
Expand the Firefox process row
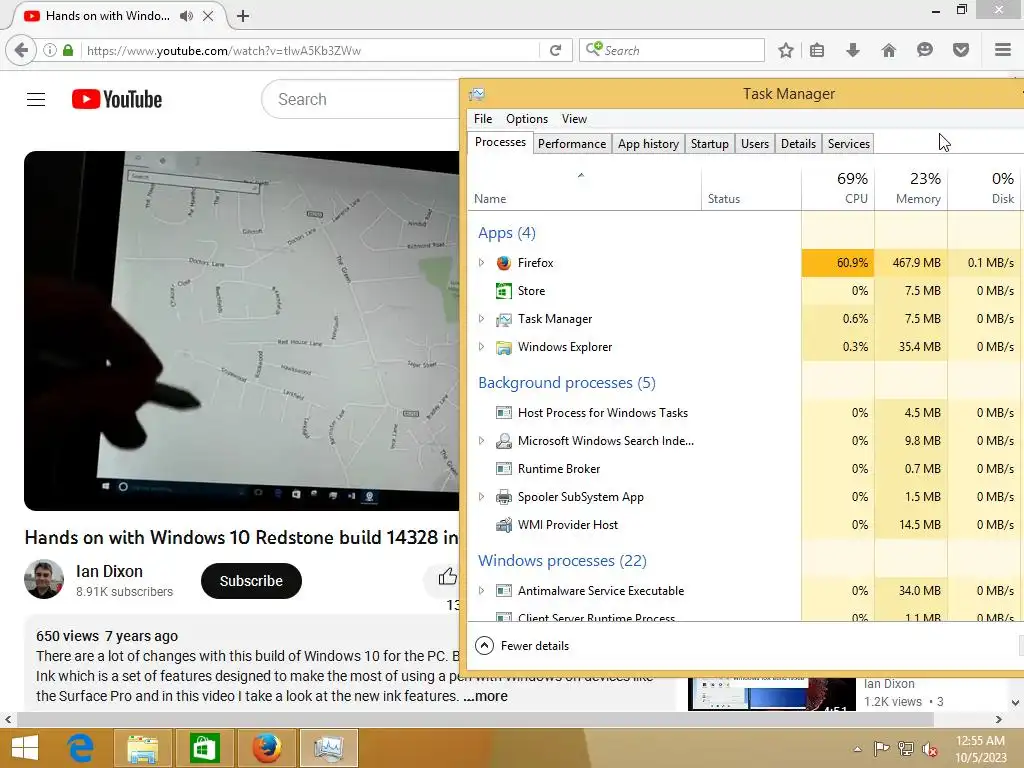pyautogui.click(x=482, y=263)
